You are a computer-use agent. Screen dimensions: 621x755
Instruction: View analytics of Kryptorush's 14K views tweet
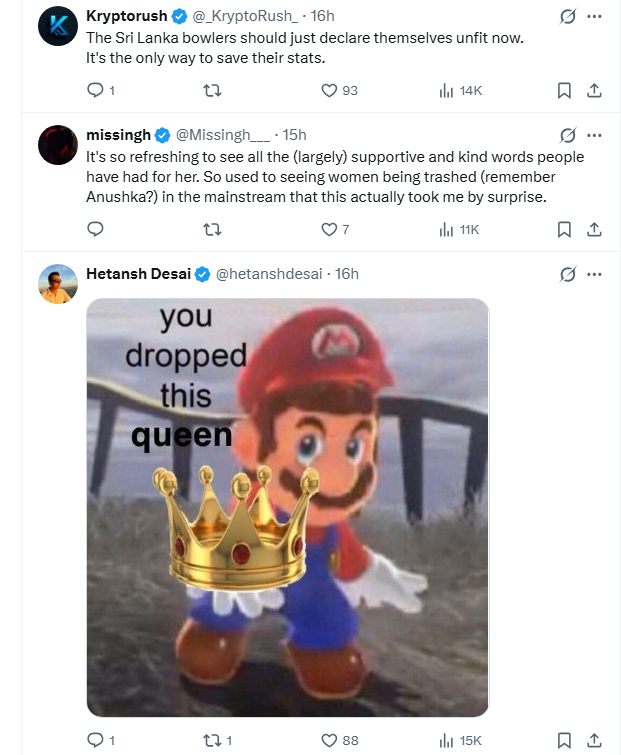(446, 91)
